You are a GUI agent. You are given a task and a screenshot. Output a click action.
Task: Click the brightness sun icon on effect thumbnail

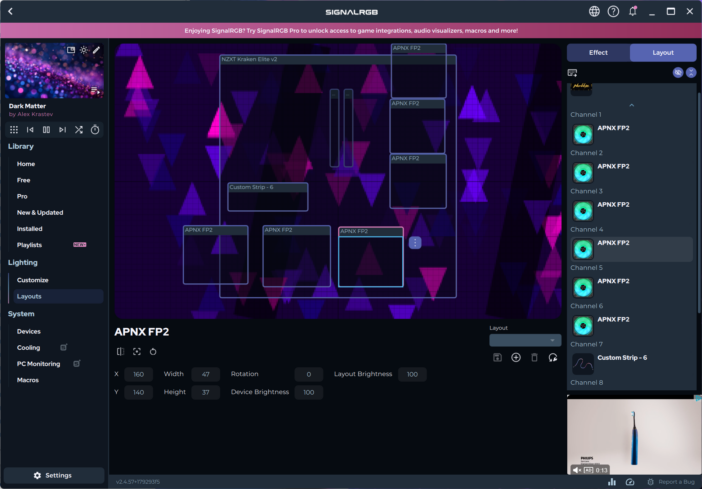84,50
